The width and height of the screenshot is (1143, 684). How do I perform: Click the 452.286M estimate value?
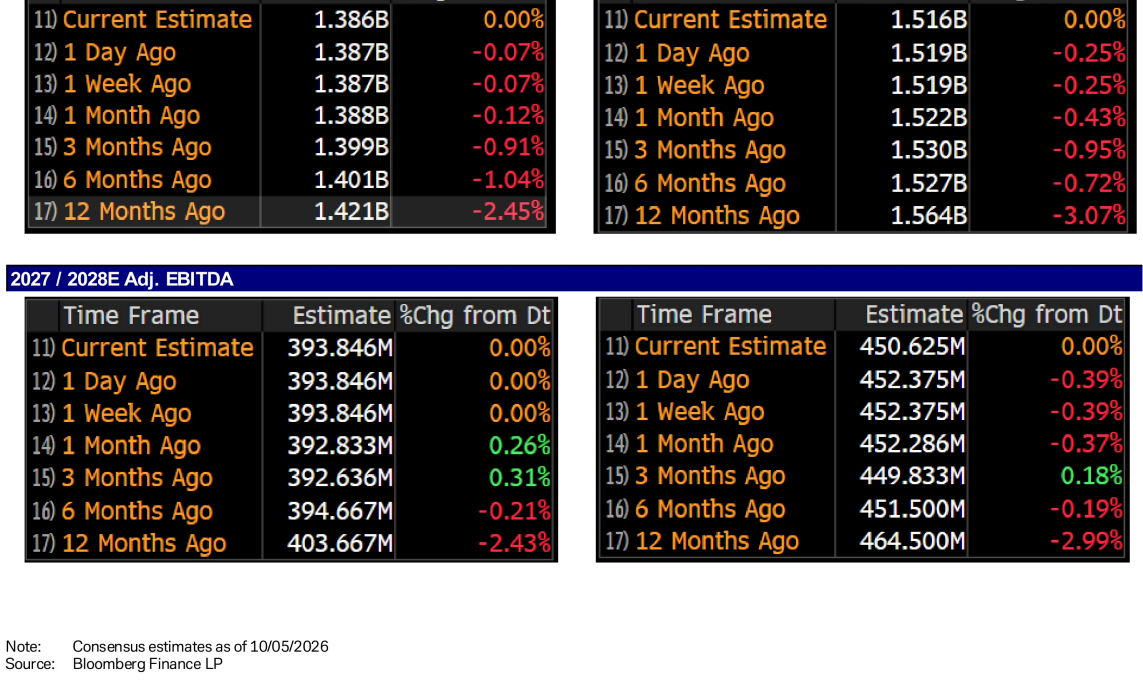click(912, 443)
